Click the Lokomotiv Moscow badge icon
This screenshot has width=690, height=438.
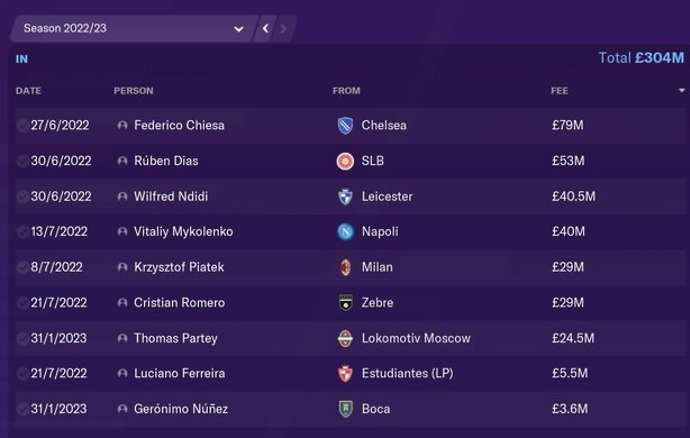[x=345, y=338]
